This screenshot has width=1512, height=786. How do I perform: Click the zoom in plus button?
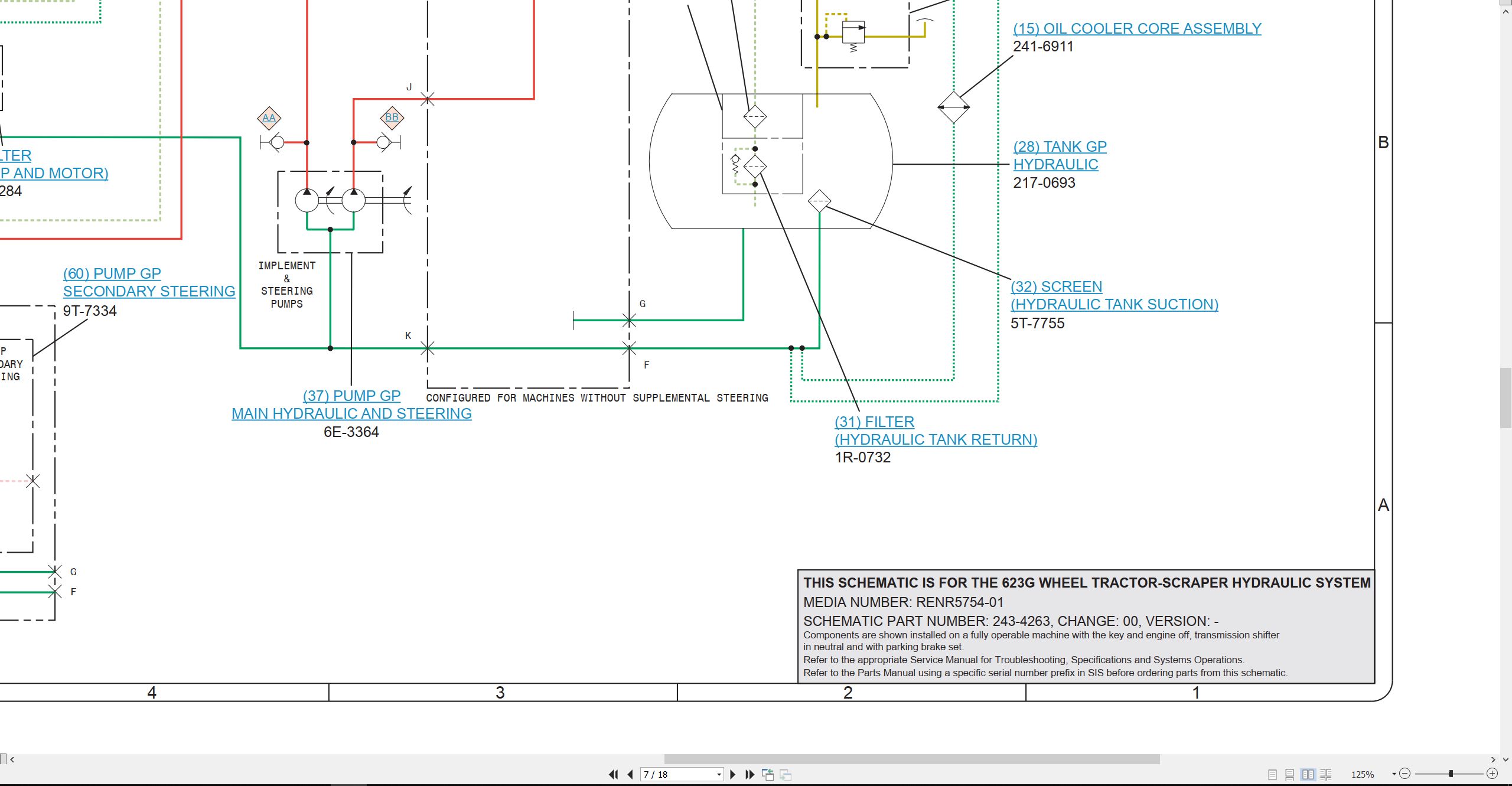coord(1492,774)
